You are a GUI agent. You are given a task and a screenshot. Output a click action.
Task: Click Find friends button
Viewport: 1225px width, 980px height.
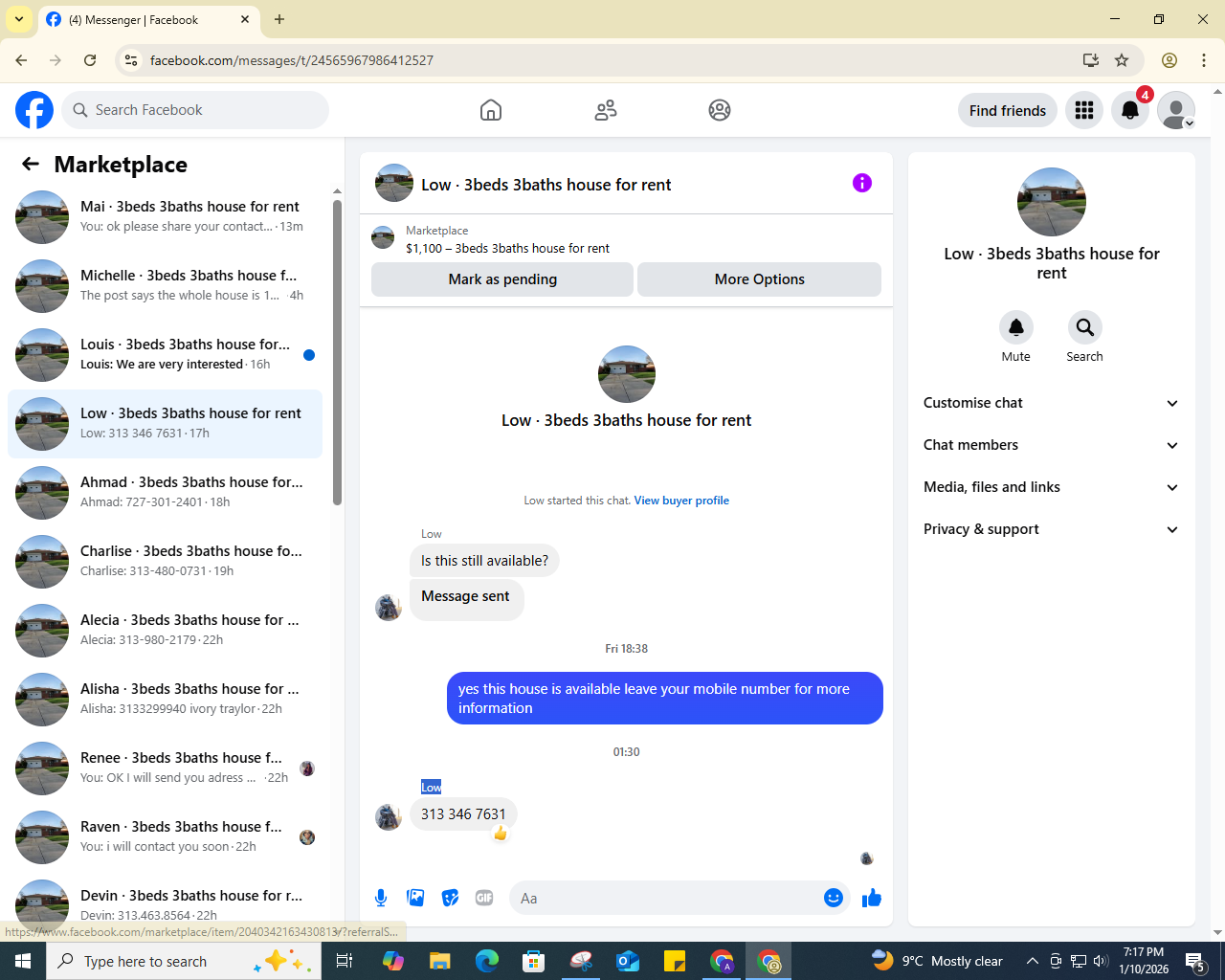(x=1008, y=110)
